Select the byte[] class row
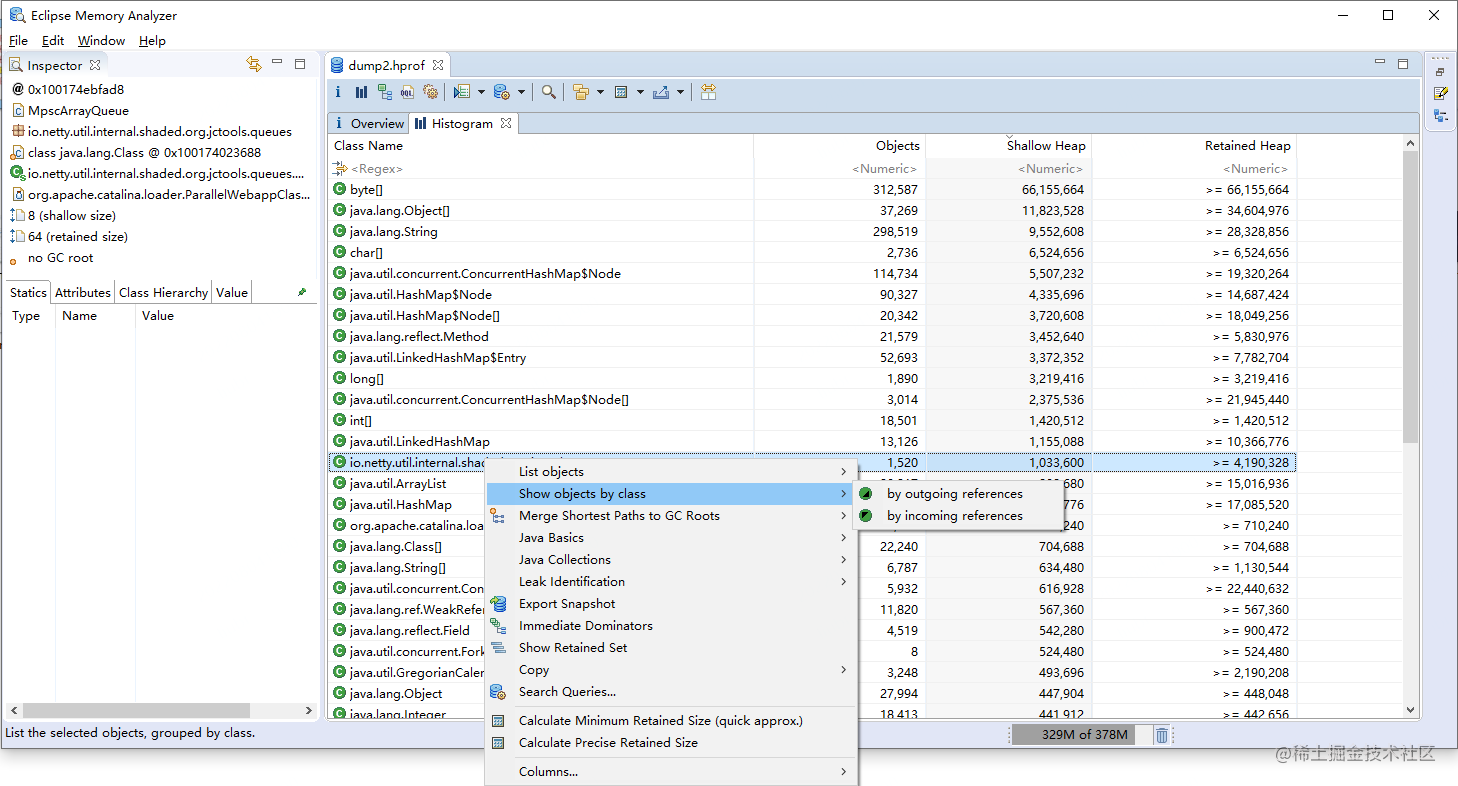This screenshot has width=1458, height=786. tap(812, 190)
